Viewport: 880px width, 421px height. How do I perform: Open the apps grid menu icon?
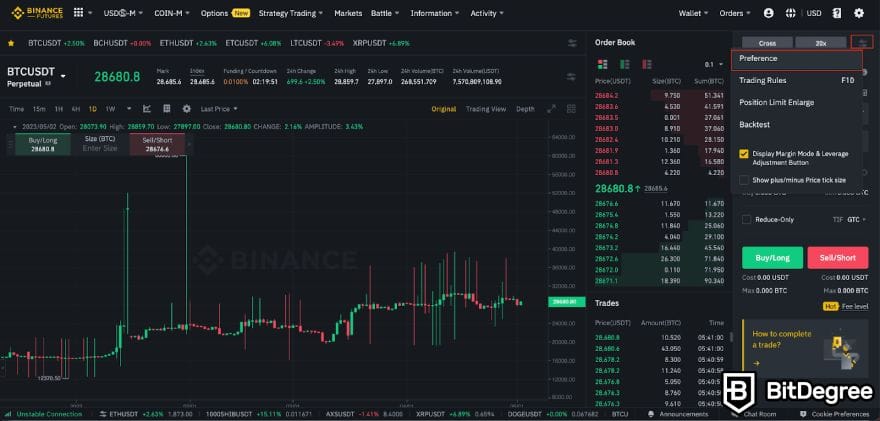(x=78, y=12)
